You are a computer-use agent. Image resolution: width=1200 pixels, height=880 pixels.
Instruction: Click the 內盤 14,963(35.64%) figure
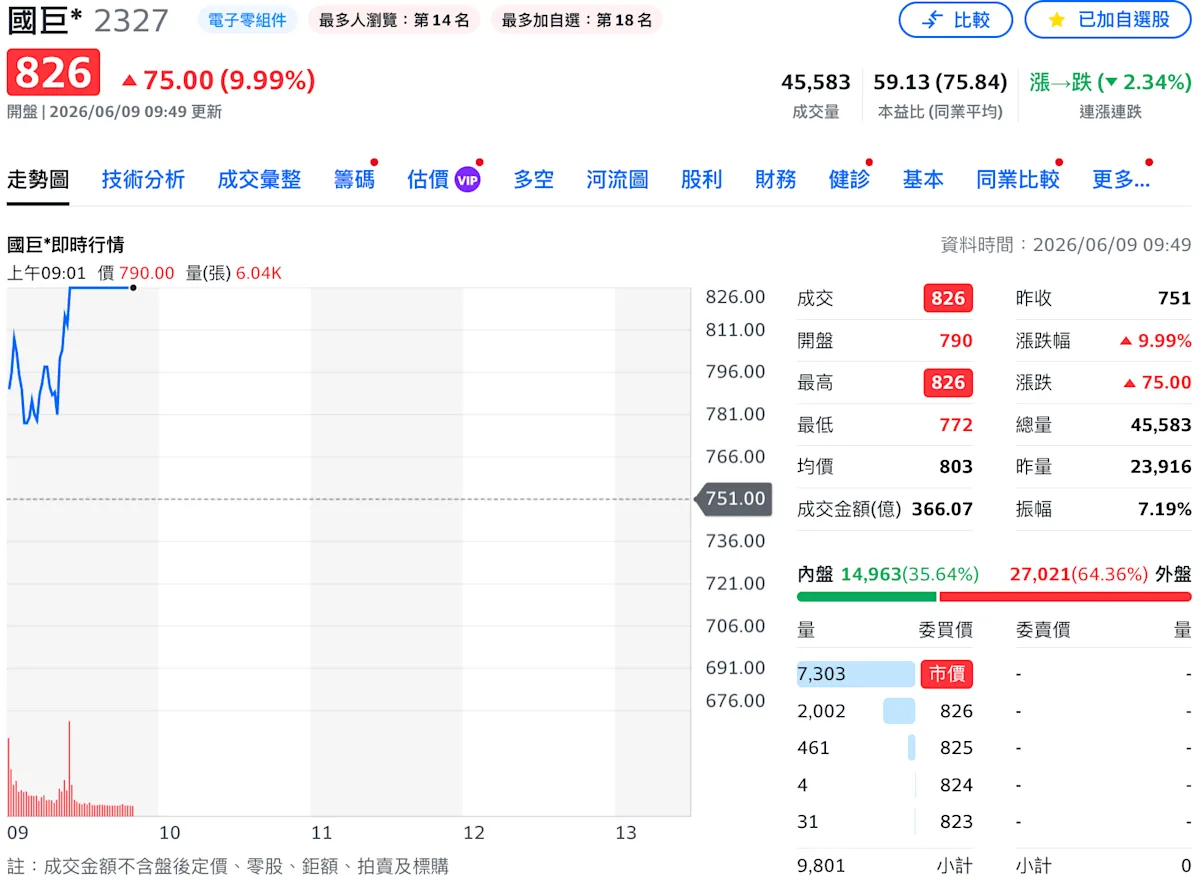click(910, 574)
